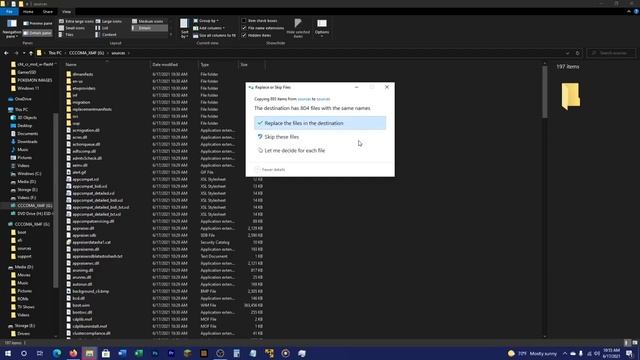Select DVD Drive (H:) in sidebar
Image resolution: width=640 pixels, height=360 pixels.
coord(33,213)
